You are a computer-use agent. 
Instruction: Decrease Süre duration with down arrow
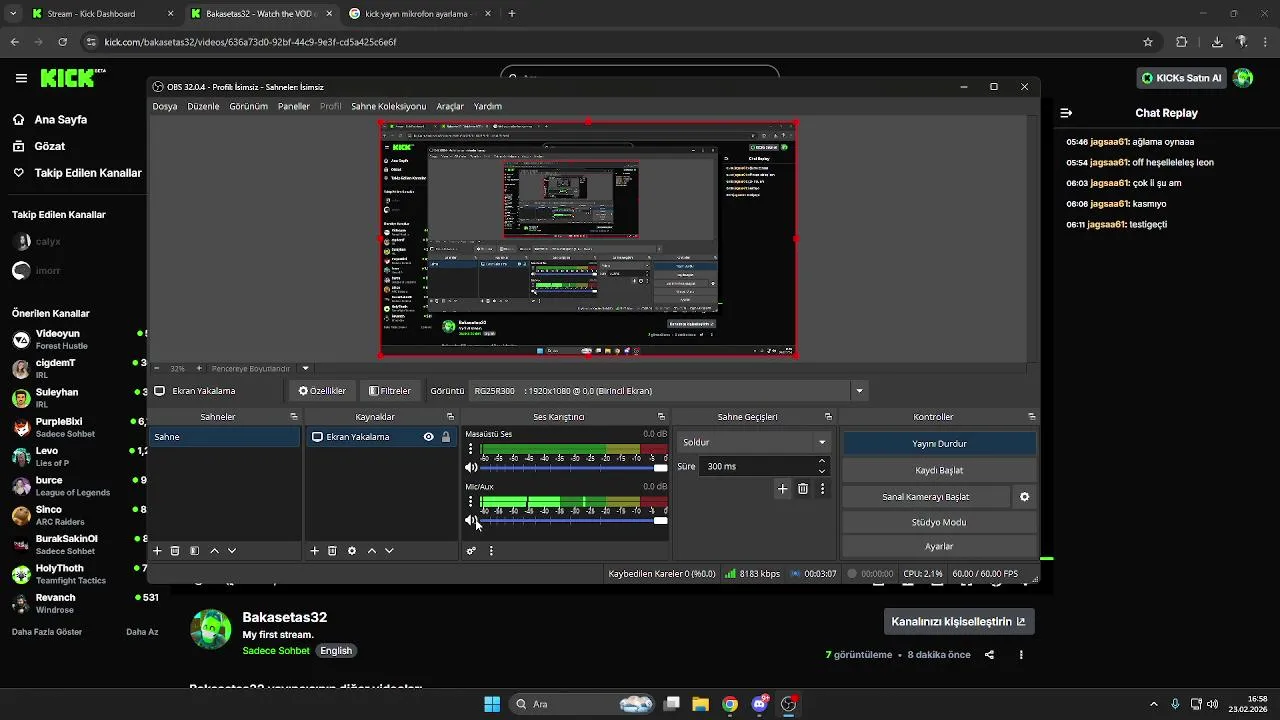point(822,471)
